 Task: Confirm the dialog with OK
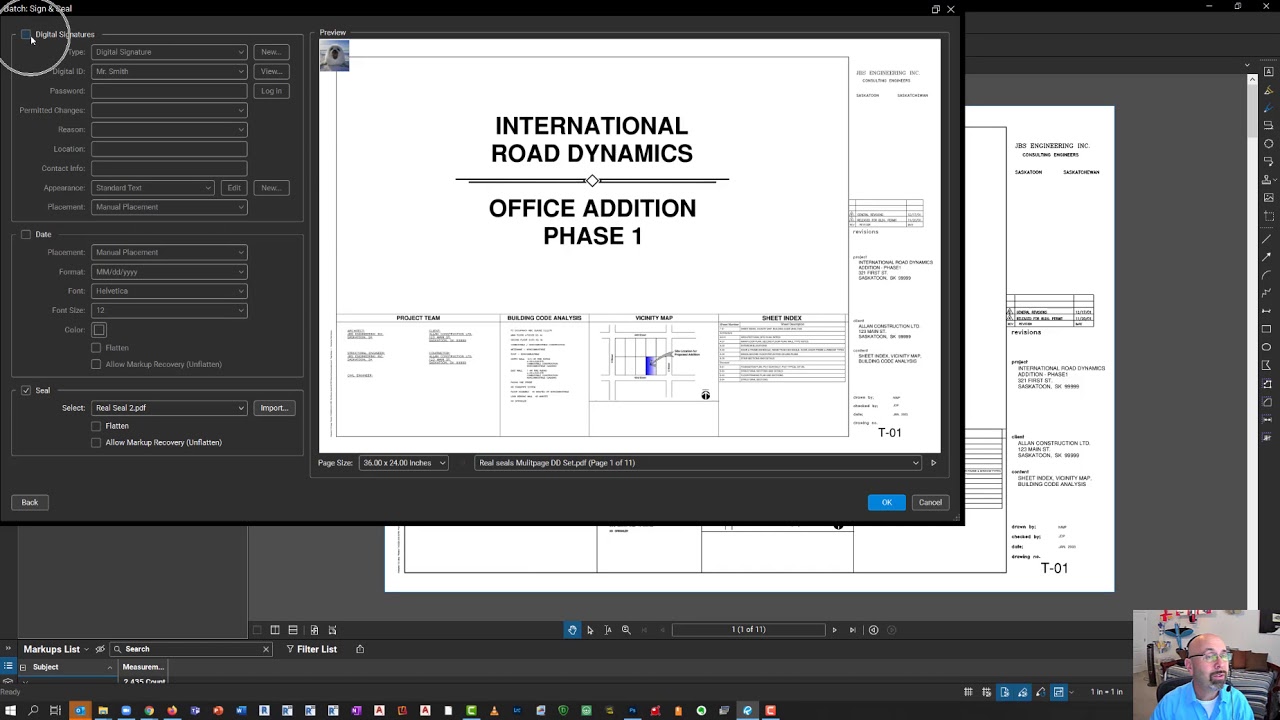[886, 503]
